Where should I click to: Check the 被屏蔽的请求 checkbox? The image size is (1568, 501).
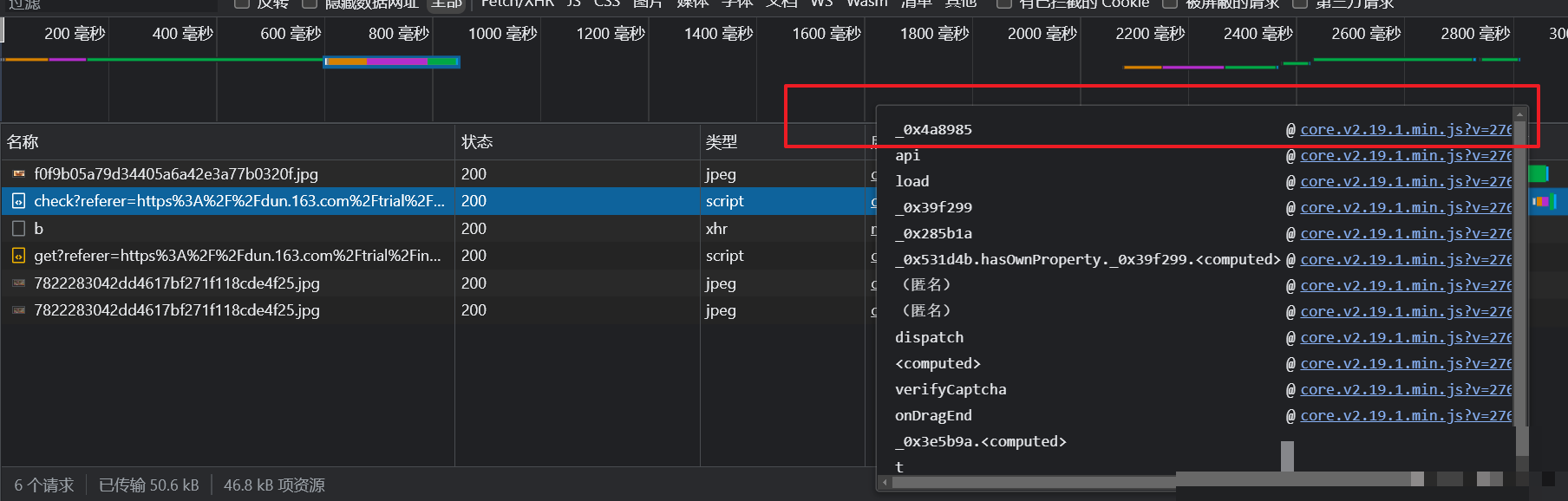pos(1170,3)
